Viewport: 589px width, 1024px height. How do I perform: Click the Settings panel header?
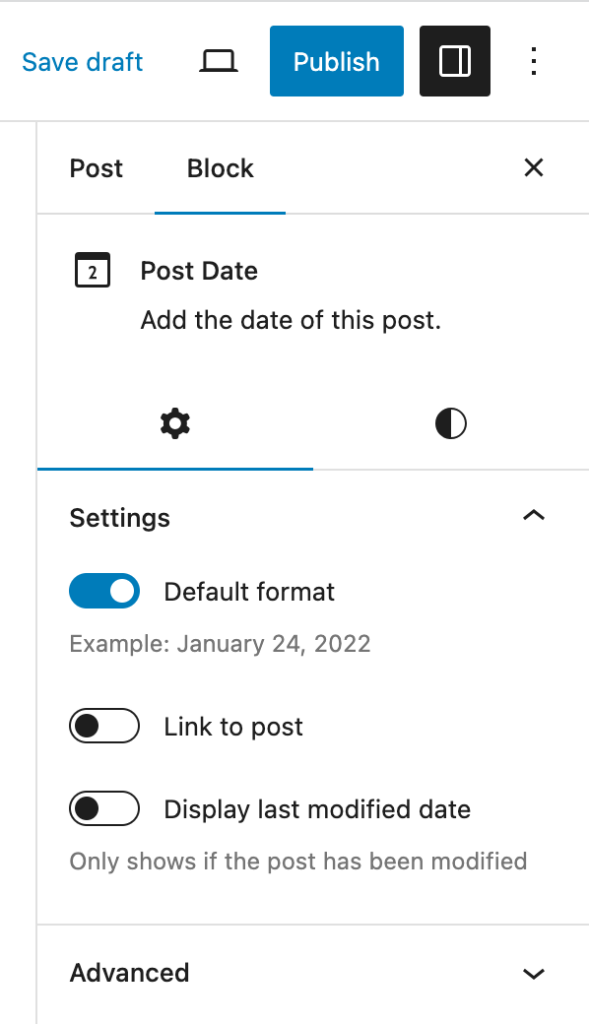120,518
